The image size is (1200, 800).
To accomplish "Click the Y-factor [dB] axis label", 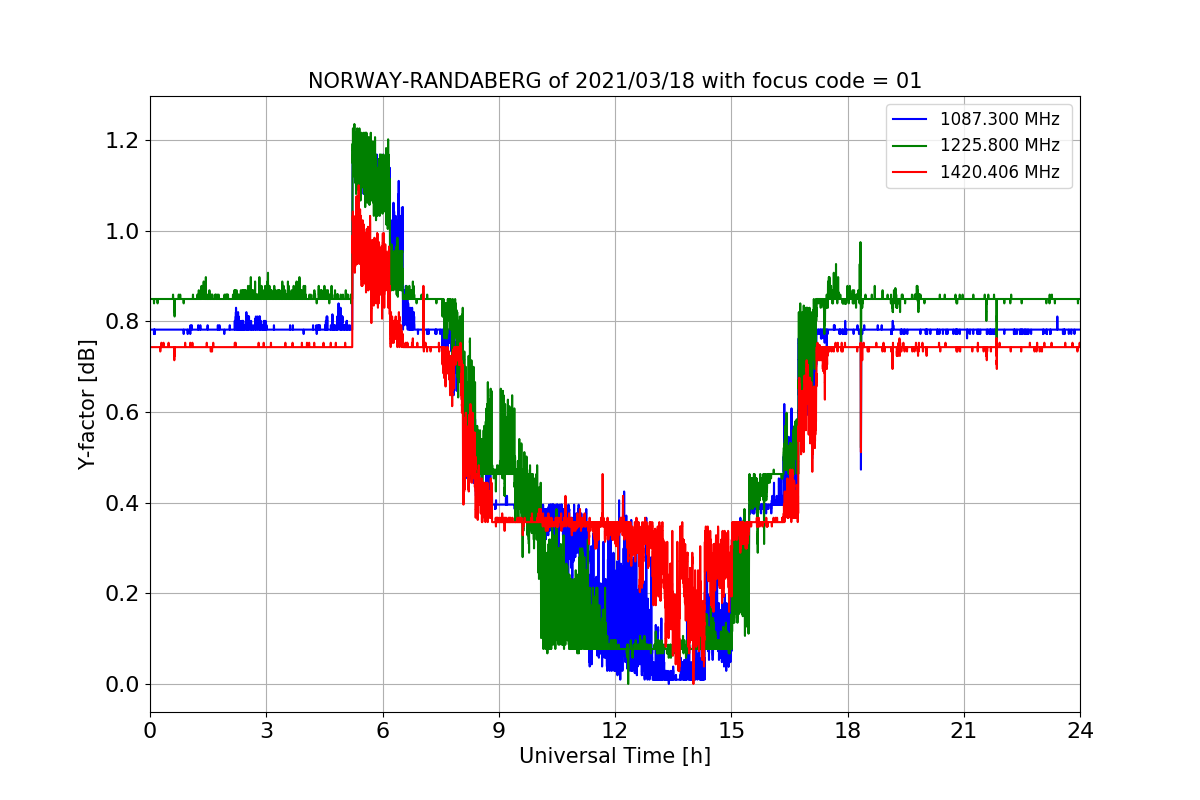I will click(x=88, y=404).
